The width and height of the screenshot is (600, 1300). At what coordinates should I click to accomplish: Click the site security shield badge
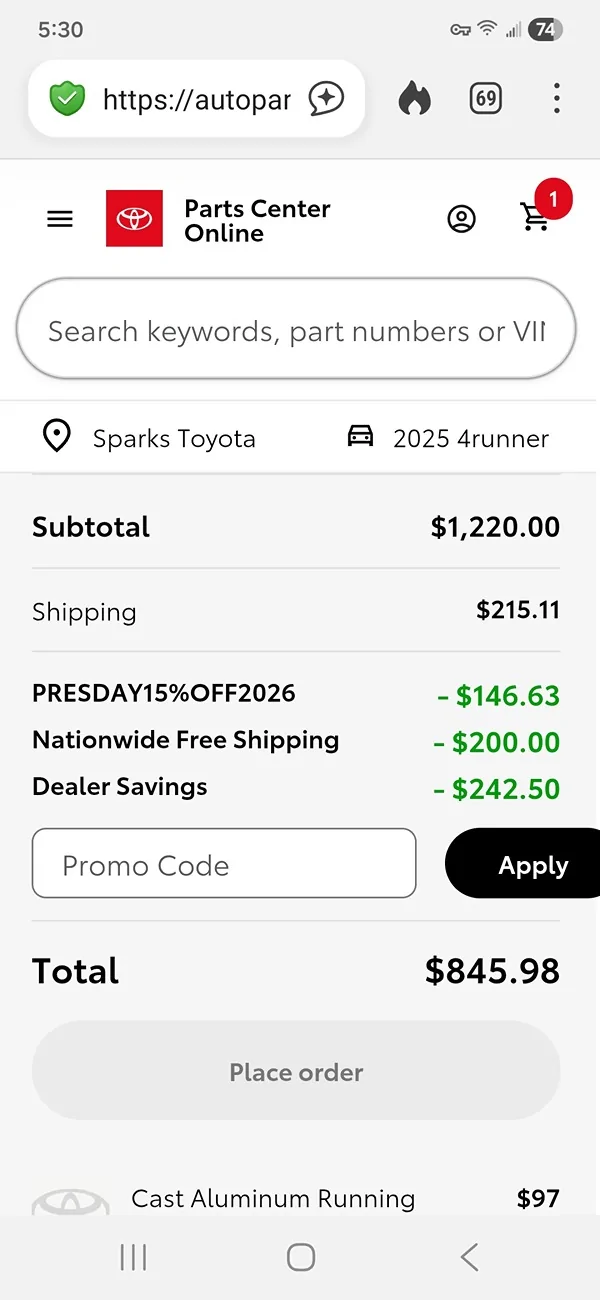pos(66,99)
